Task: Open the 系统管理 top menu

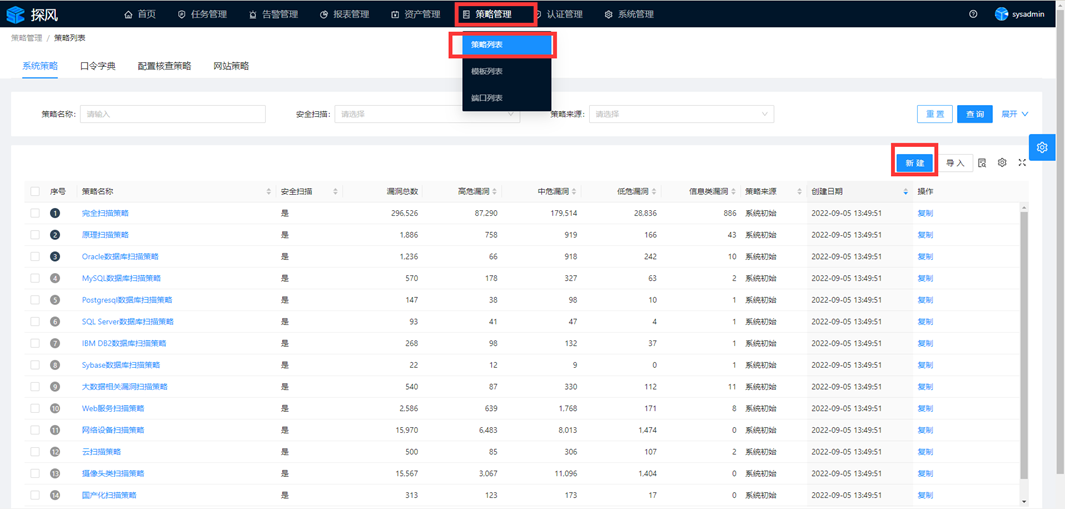Action: (x=629, y=14)
